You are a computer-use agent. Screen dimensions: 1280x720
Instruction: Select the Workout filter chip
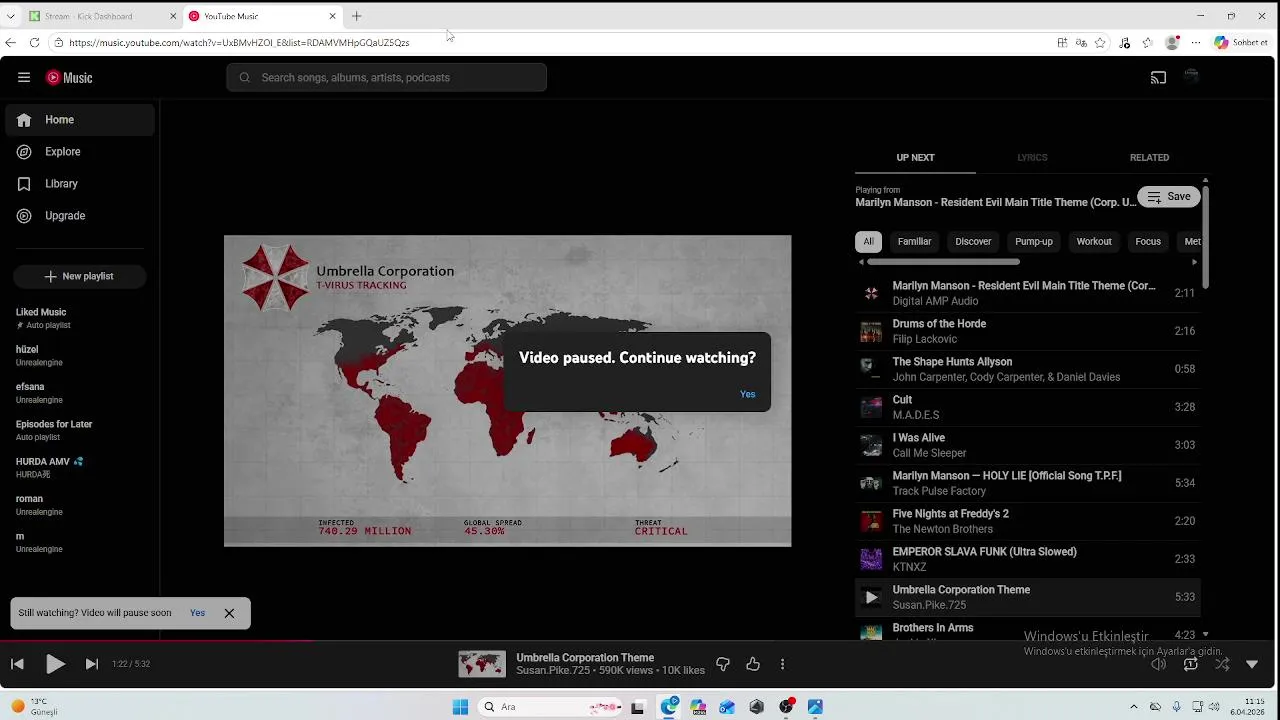pos(1094,242)
